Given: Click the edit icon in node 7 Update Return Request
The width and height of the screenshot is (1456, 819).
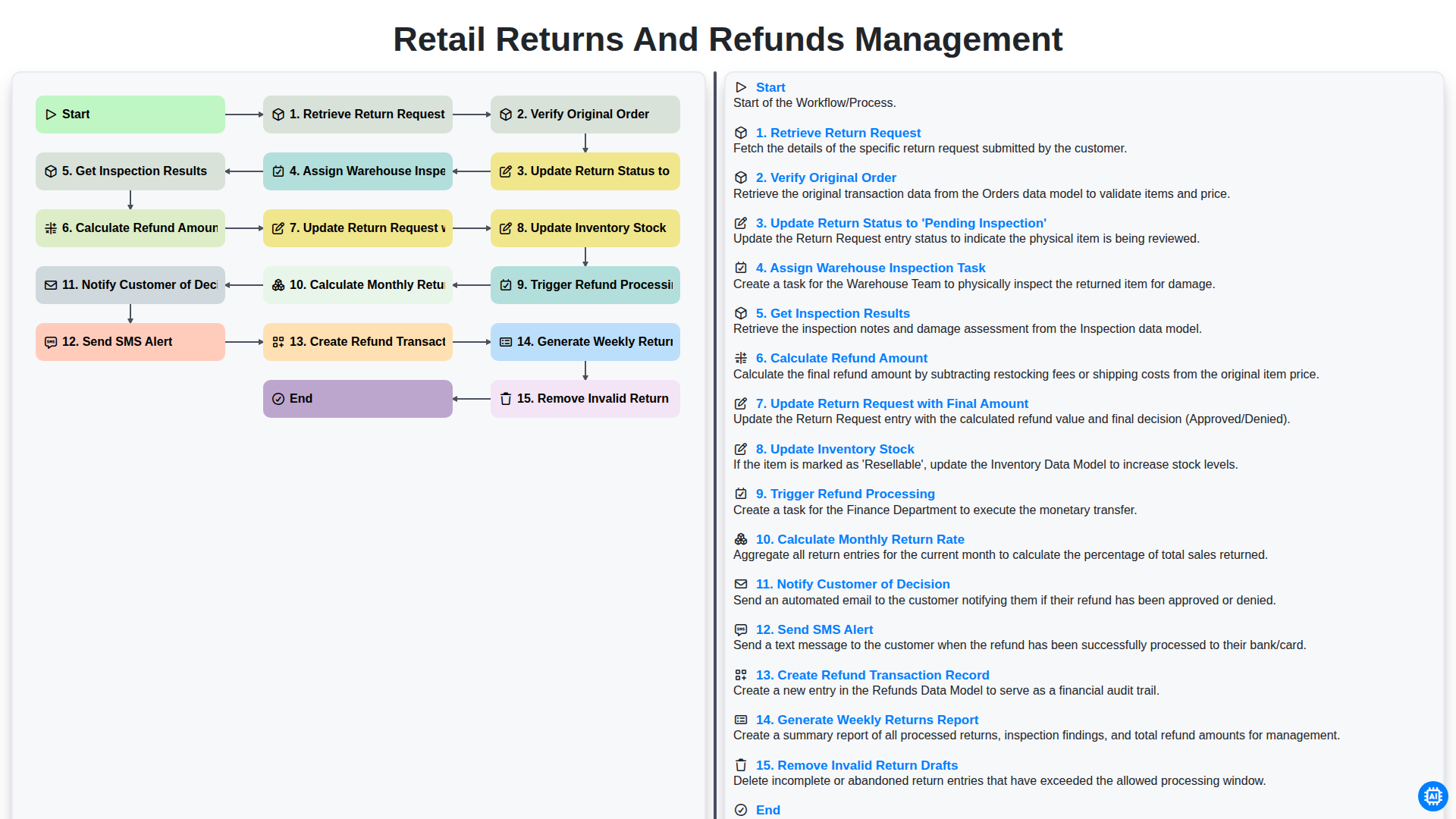Looking at the screenshot, I should coord(278,228).
